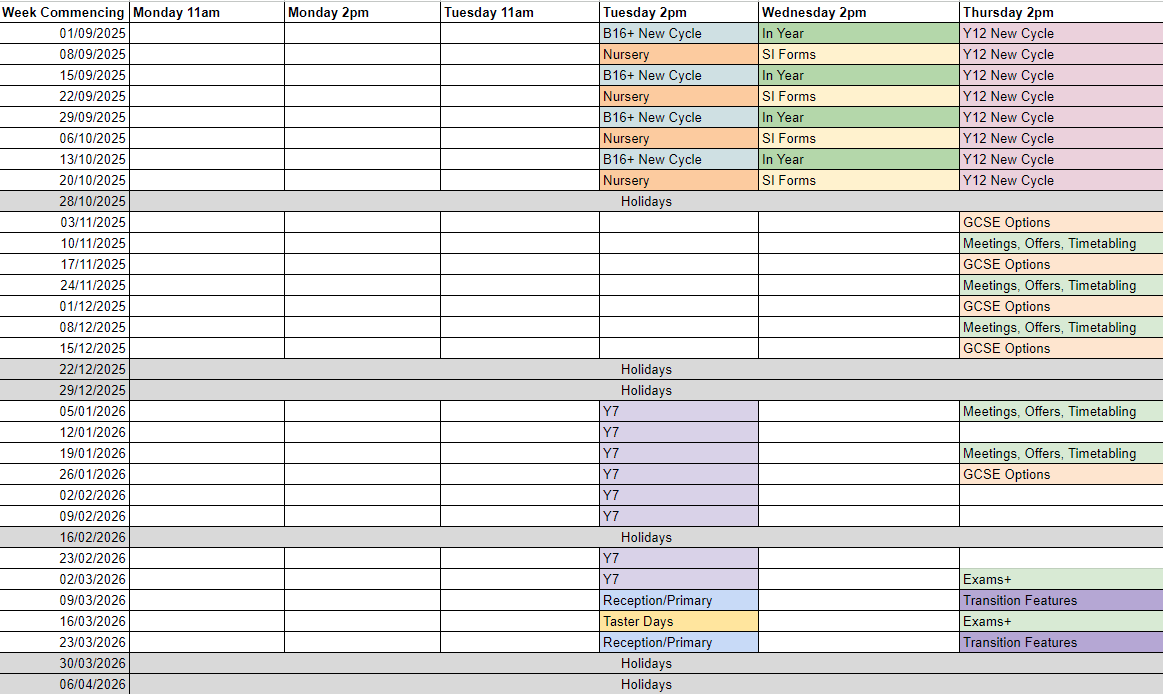Viewport: 1163px width, 694px height.
Task: Click In Year cell for 15/09/2025
Action: pos(858,75)
